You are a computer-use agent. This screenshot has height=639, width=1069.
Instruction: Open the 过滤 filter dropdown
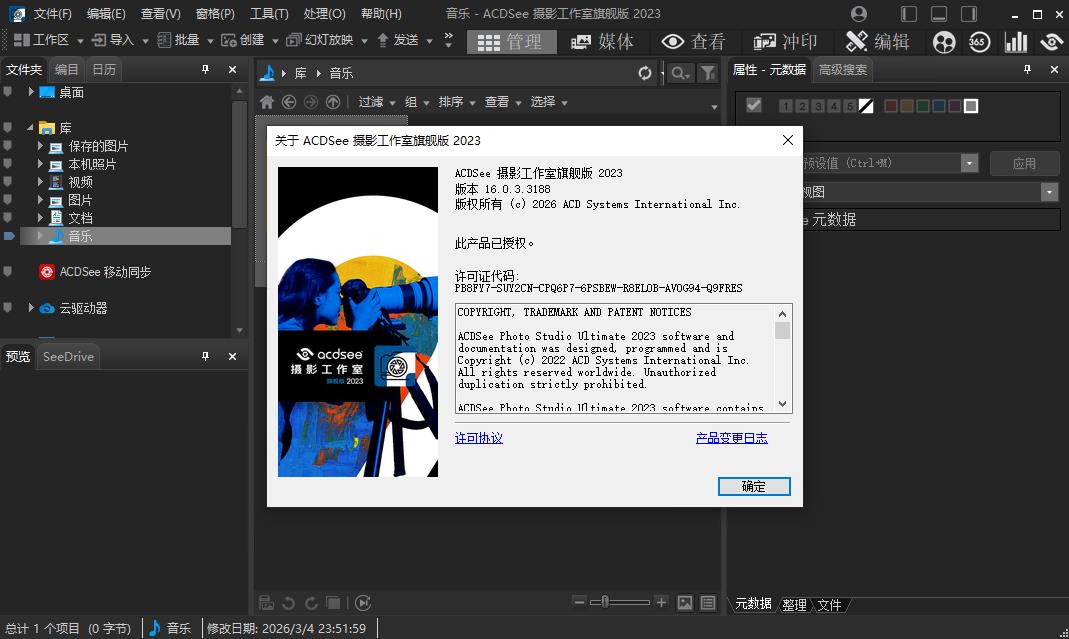(377, 102)
